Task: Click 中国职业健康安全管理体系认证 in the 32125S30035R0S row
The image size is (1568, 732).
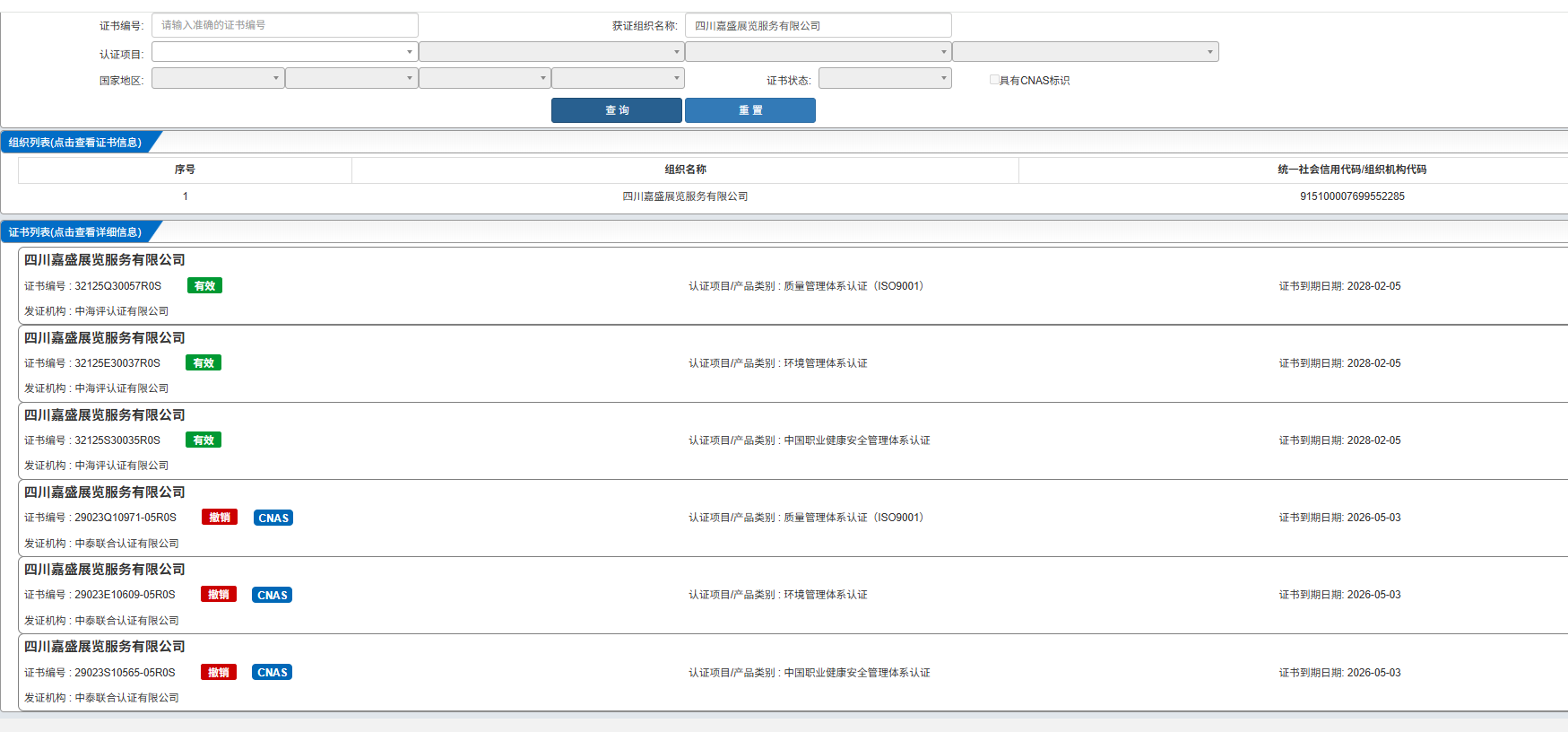Action: [x=857, y=440]
